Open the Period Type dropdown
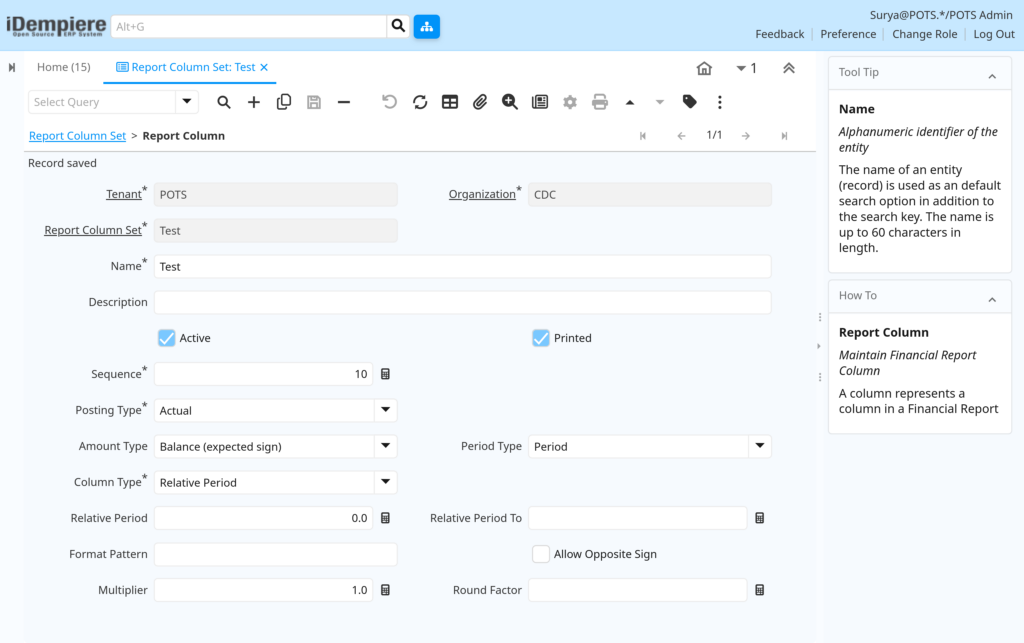1024x643 pixels. coord(760,446)
